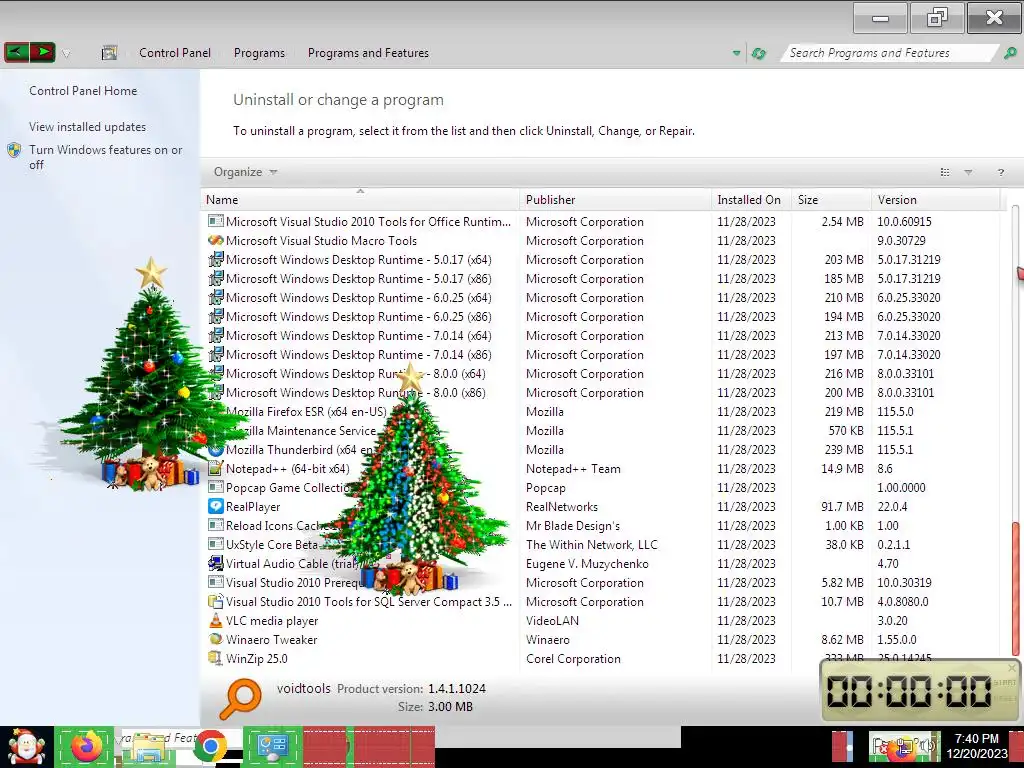This screenshot has width=1024, height=768.
Task: Click the search magnifier icon
Action: pos(1010,53)
